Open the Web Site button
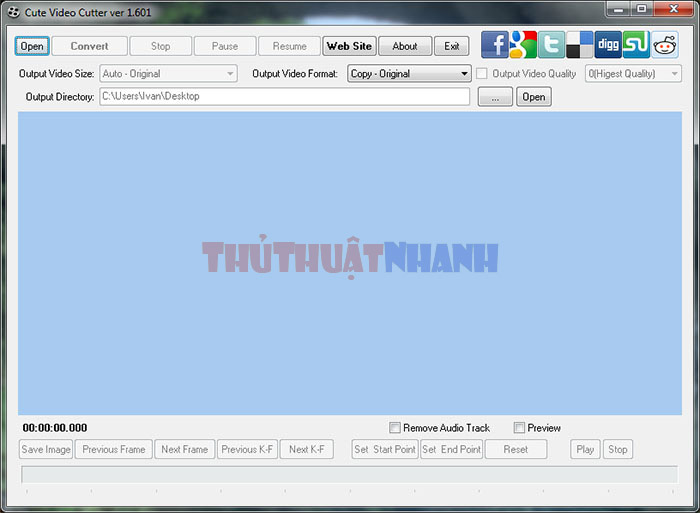The width and height of the screenshot is (700, 513). tap(349, 46)
